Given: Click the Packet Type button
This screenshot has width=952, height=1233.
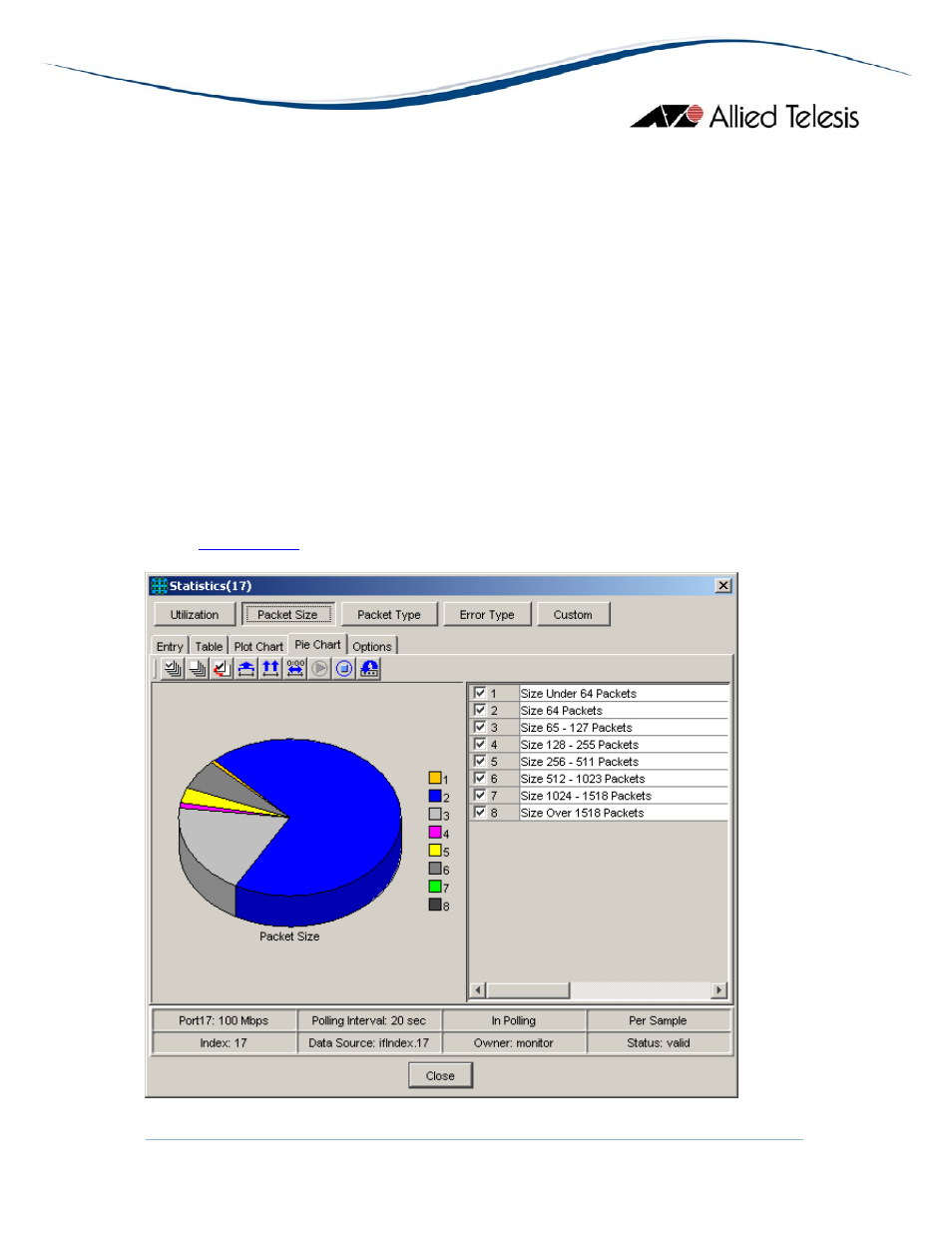Looking at the screenshot, I should [389, 615].
